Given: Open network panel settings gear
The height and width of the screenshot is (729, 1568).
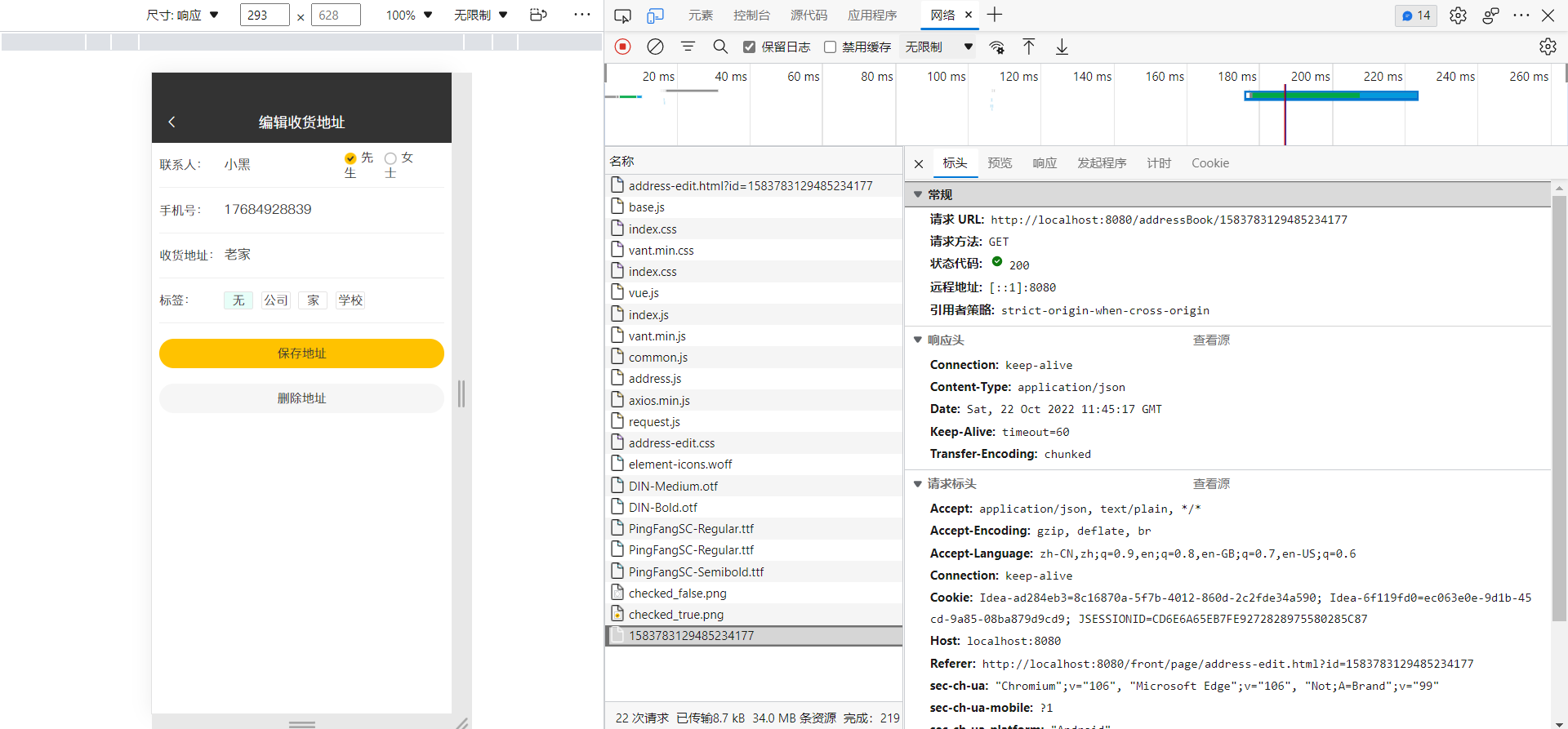Looking at the screenshot, I should click(x=1548, y=47).
